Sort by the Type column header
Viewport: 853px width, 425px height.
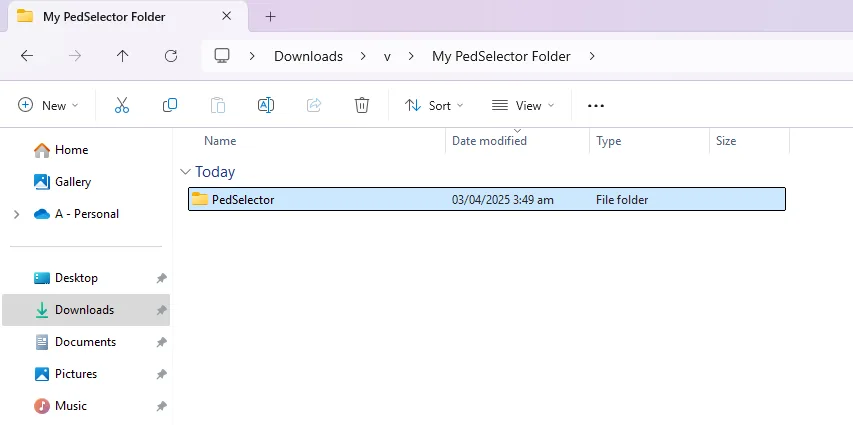(x=608, y=141)
